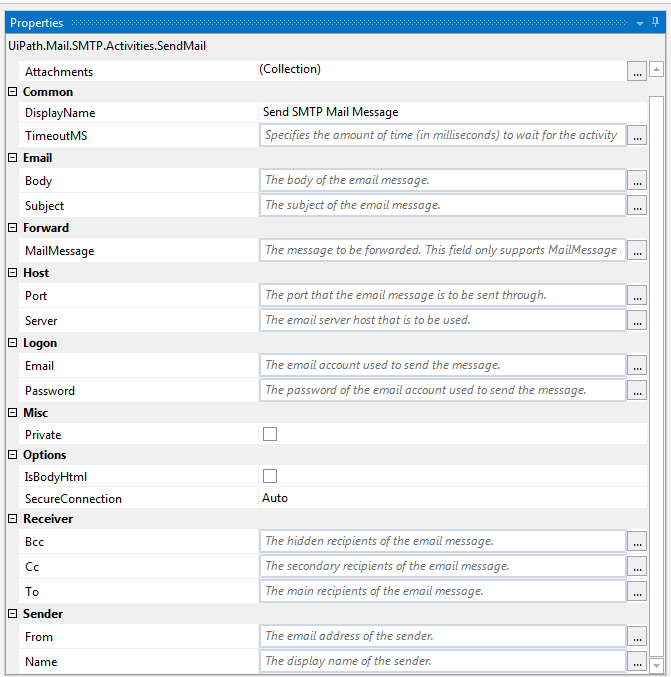This screenshot has width=671, height=677.
Task: Click the From input field
Action: (x=443, y=636)
